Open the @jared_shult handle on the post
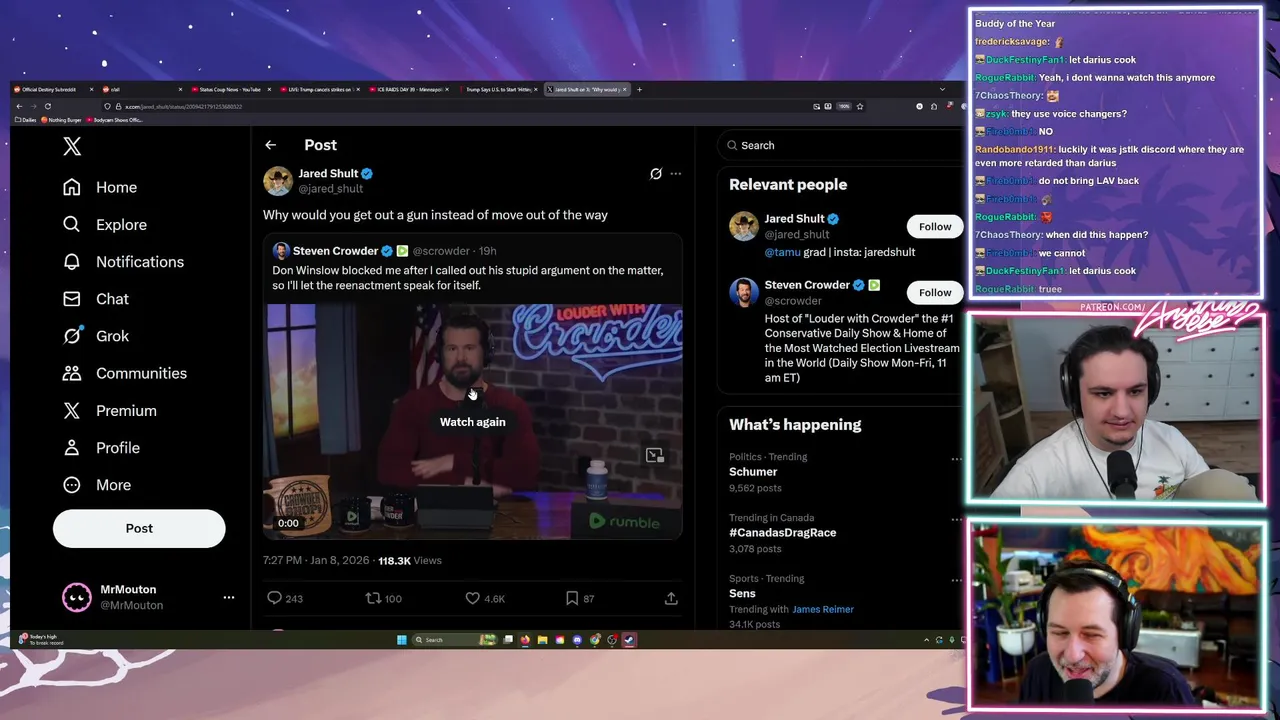The height and width of the screenshot is (720, 1280). [x=330, y=189]
